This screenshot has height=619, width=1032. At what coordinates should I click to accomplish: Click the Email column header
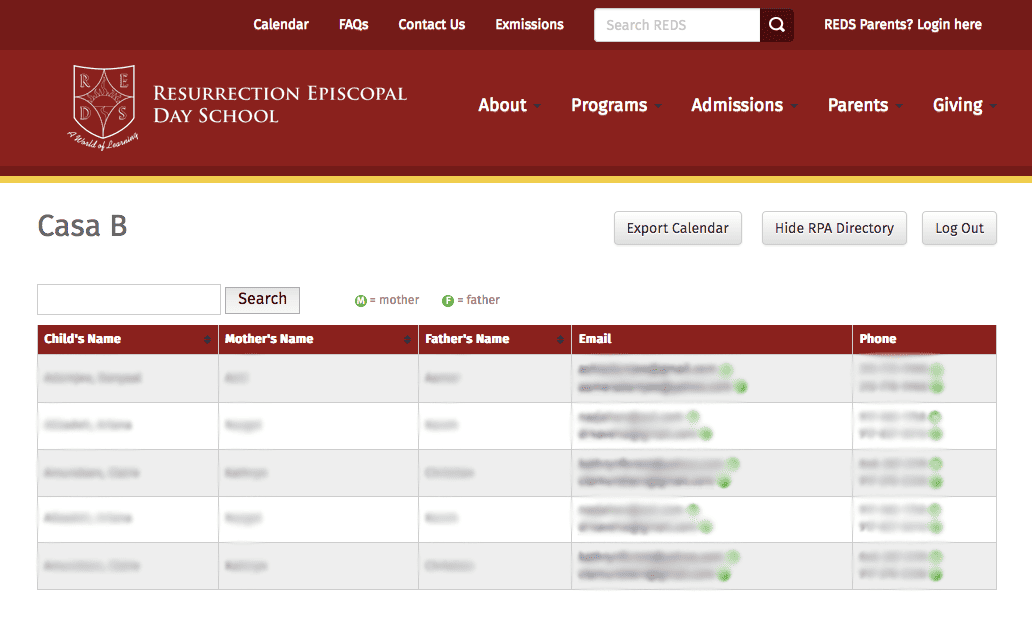pos(711,339)
